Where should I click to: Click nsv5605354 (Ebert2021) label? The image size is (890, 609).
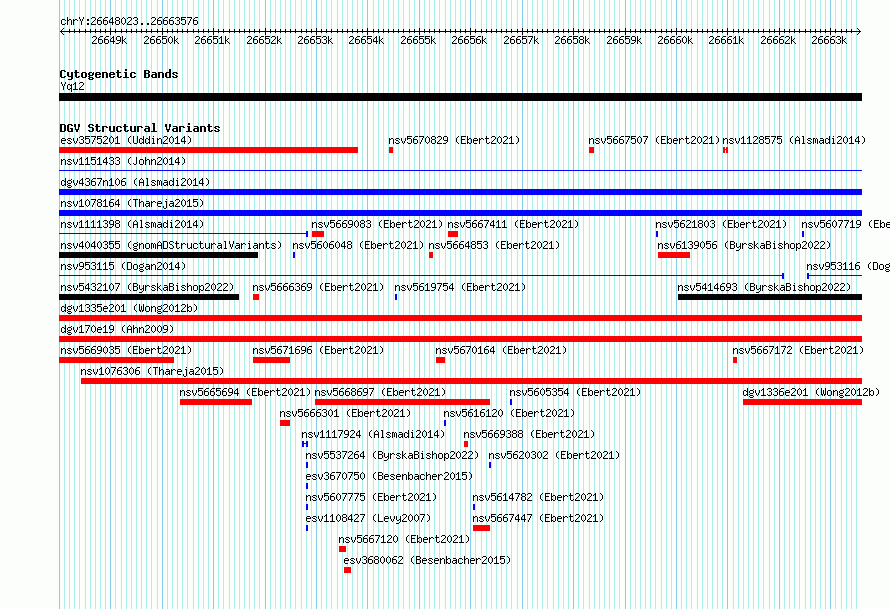(x=575, y=392)
